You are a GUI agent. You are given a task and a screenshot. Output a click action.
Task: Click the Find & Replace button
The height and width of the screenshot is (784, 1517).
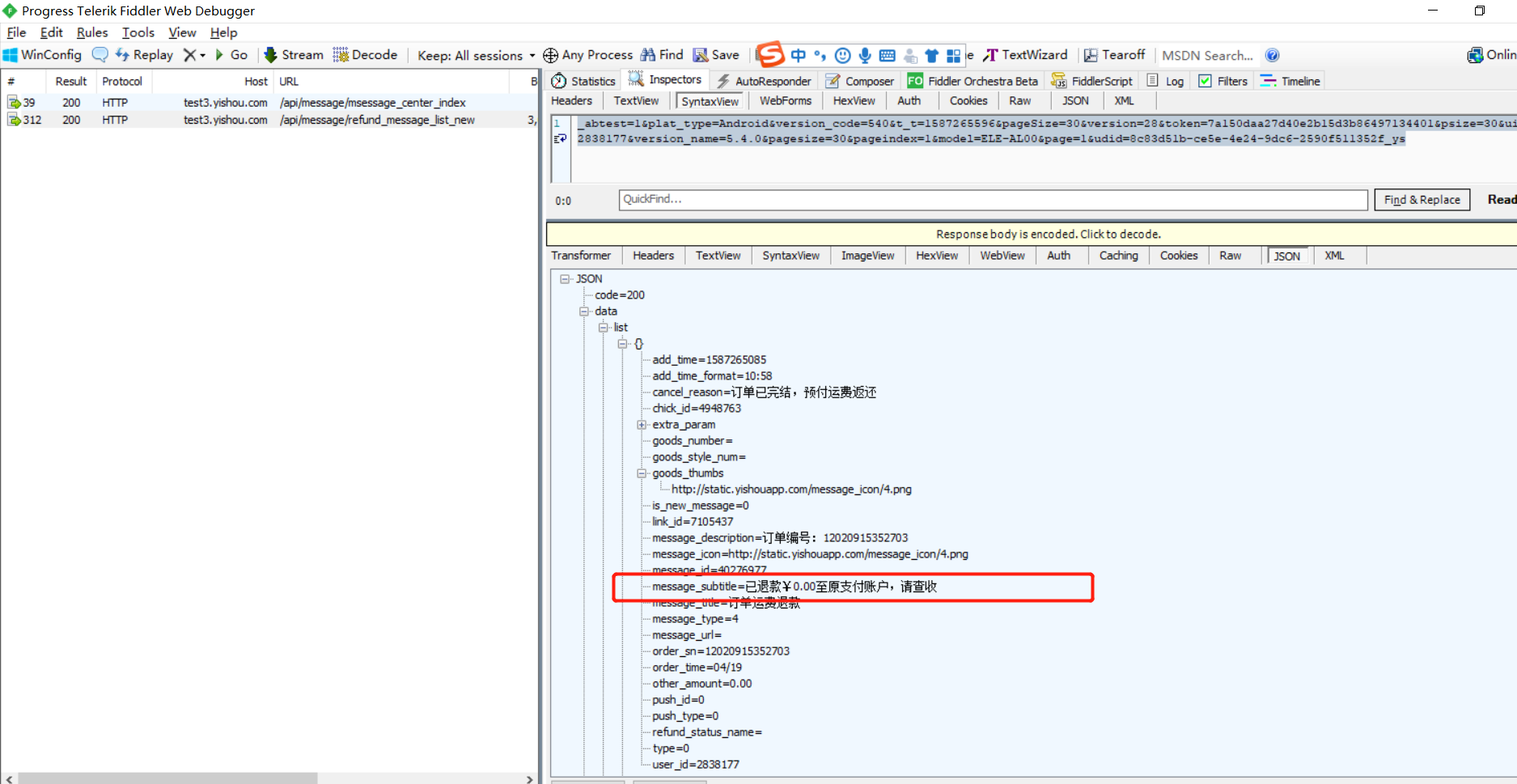point(1422,200)
